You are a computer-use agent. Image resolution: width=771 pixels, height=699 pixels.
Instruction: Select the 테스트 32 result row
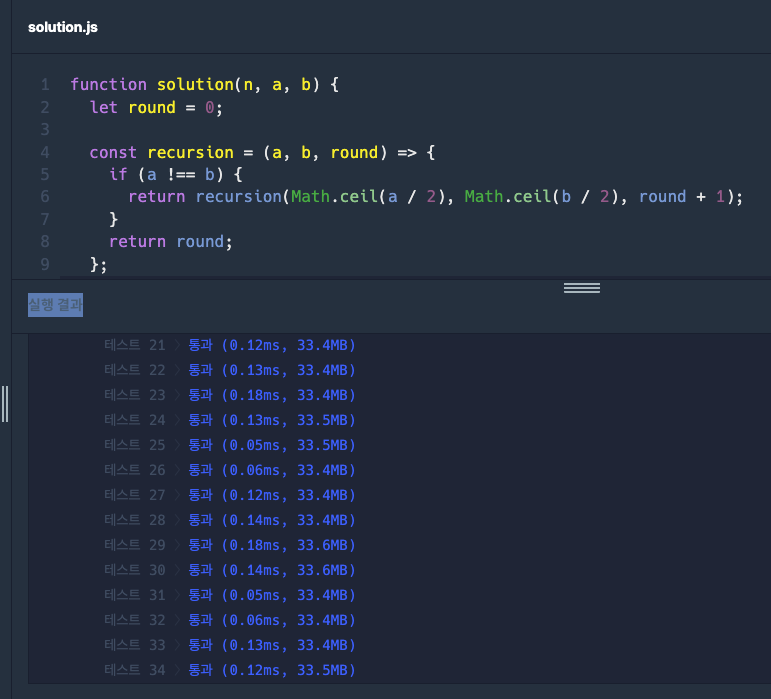click(230, 620)
